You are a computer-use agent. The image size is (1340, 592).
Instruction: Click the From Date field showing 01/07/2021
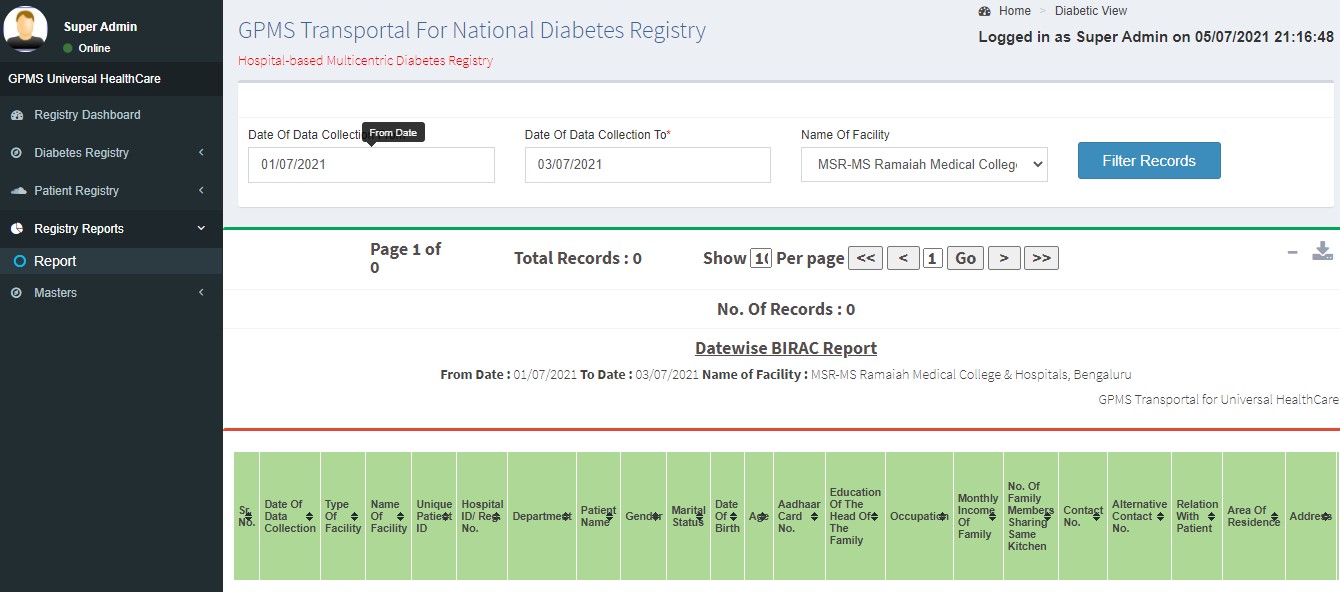(371, 164)
